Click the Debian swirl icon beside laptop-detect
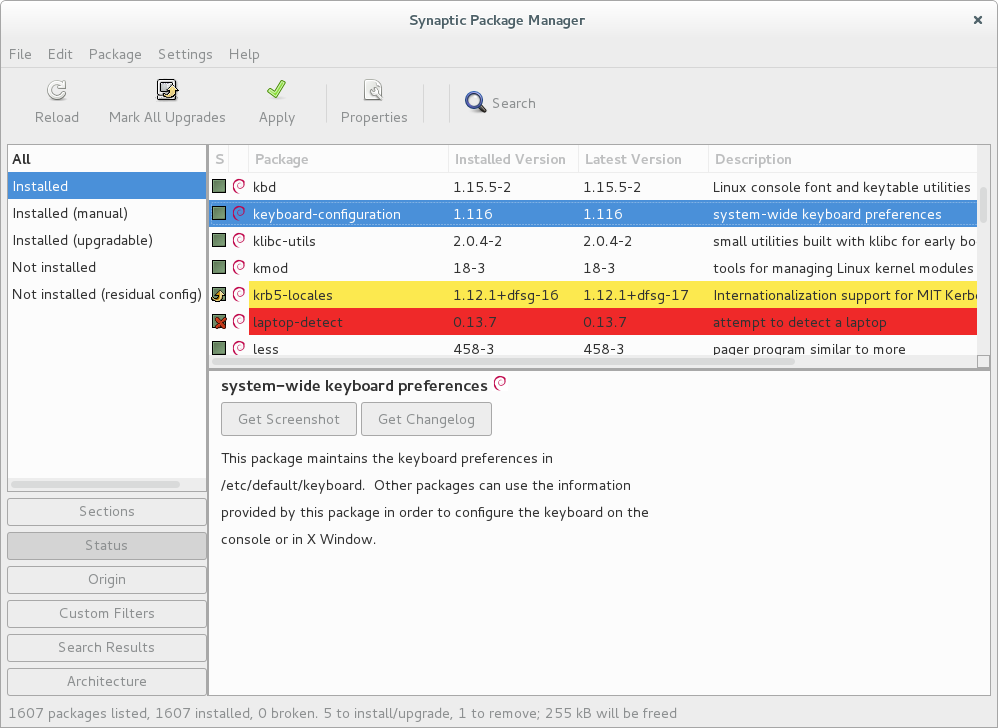Screen dimensions: 998x728 pyautogui.click(x=239, y=321)
